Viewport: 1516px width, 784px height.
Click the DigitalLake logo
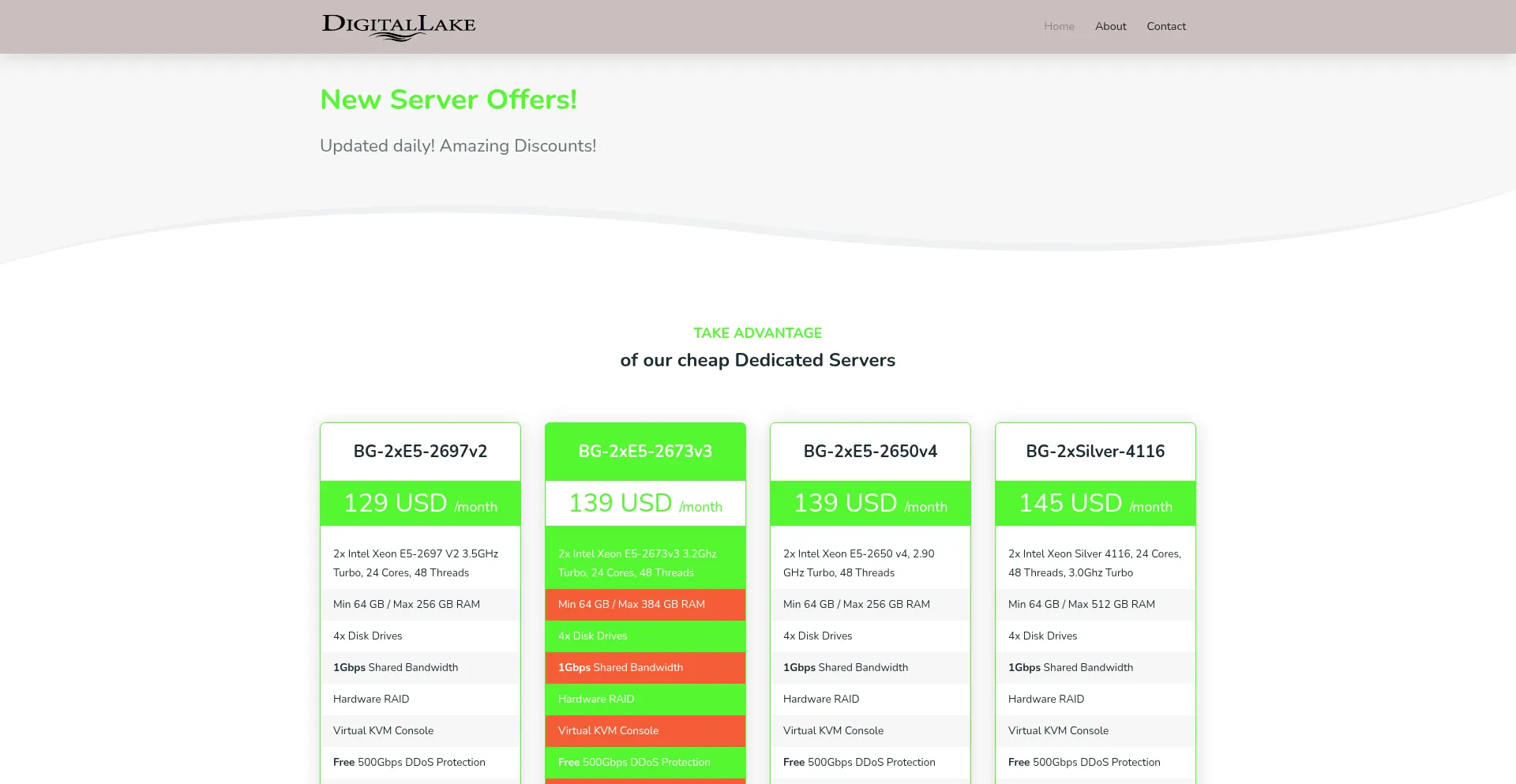(399, 27)
